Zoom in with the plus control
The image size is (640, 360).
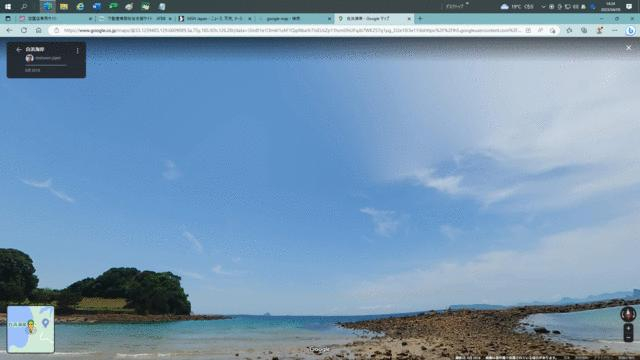click(628, 328)
